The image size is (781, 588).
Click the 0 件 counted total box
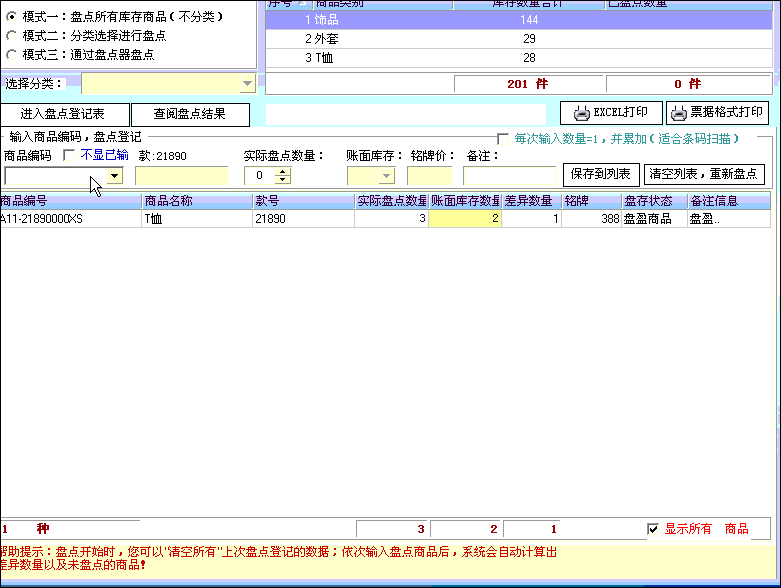(688, 84)
